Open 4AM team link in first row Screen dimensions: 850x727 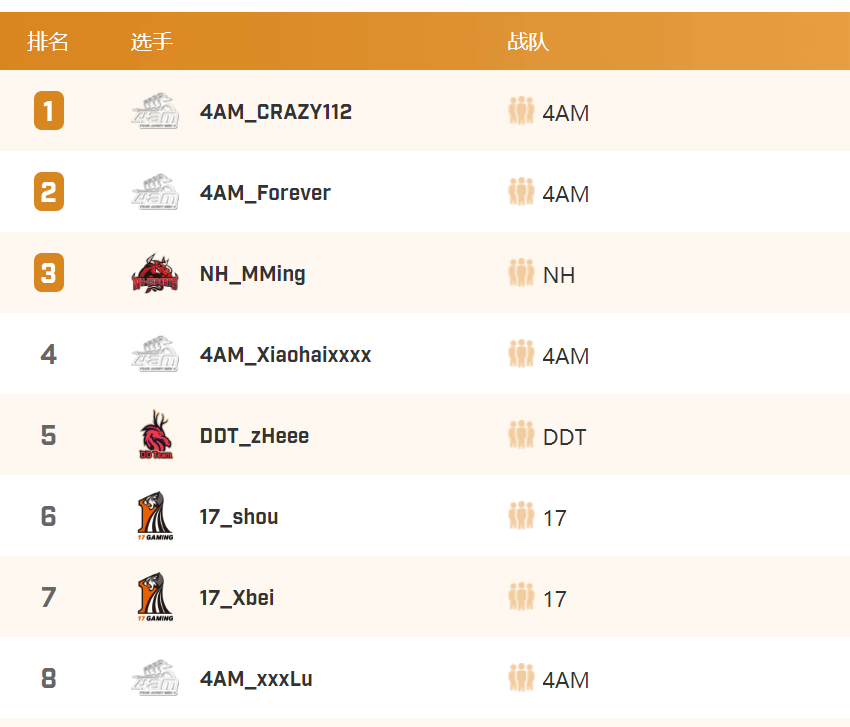pyautogui.click(x=565, y=113)
